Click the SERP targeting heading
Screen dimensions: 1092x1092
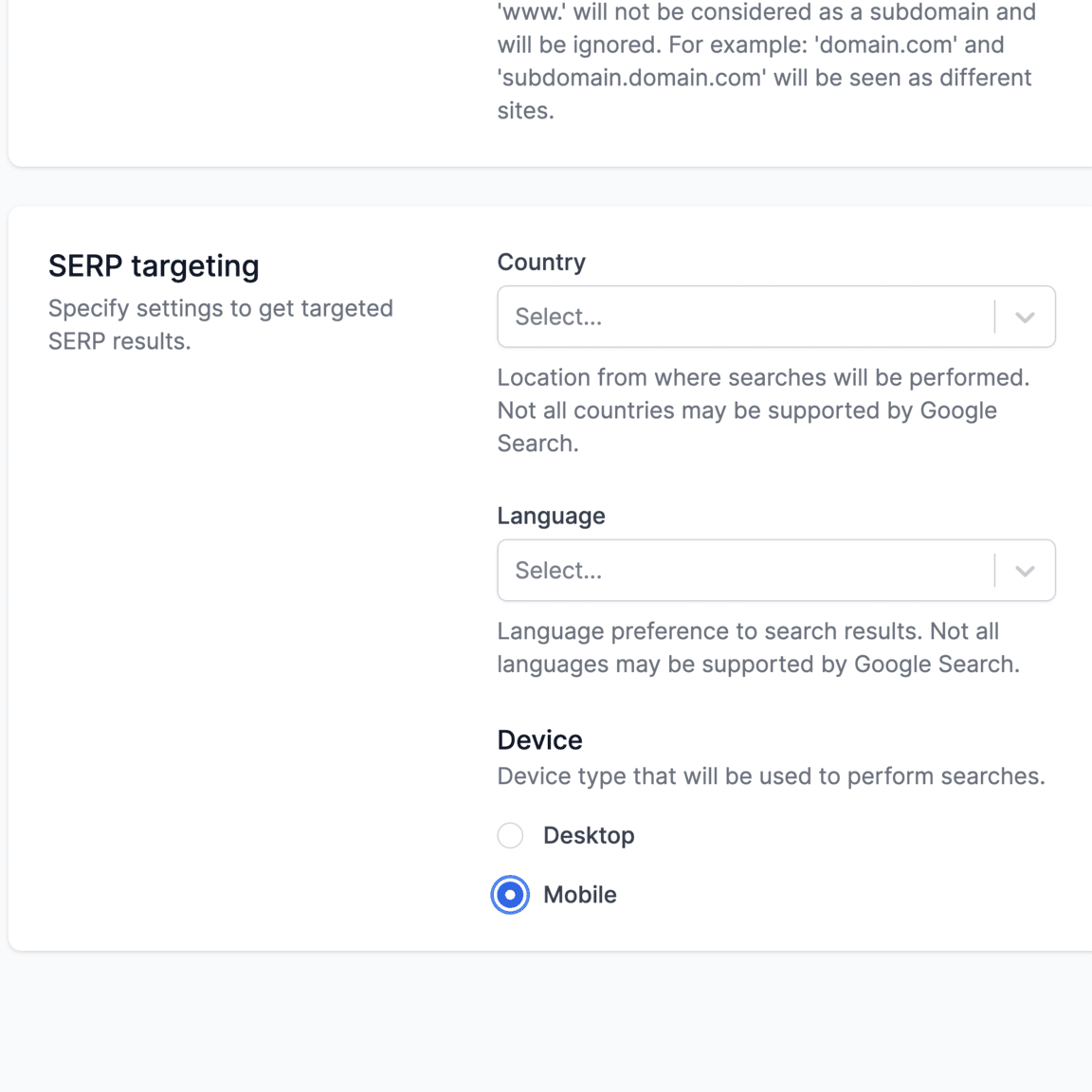tap(154, 266)
